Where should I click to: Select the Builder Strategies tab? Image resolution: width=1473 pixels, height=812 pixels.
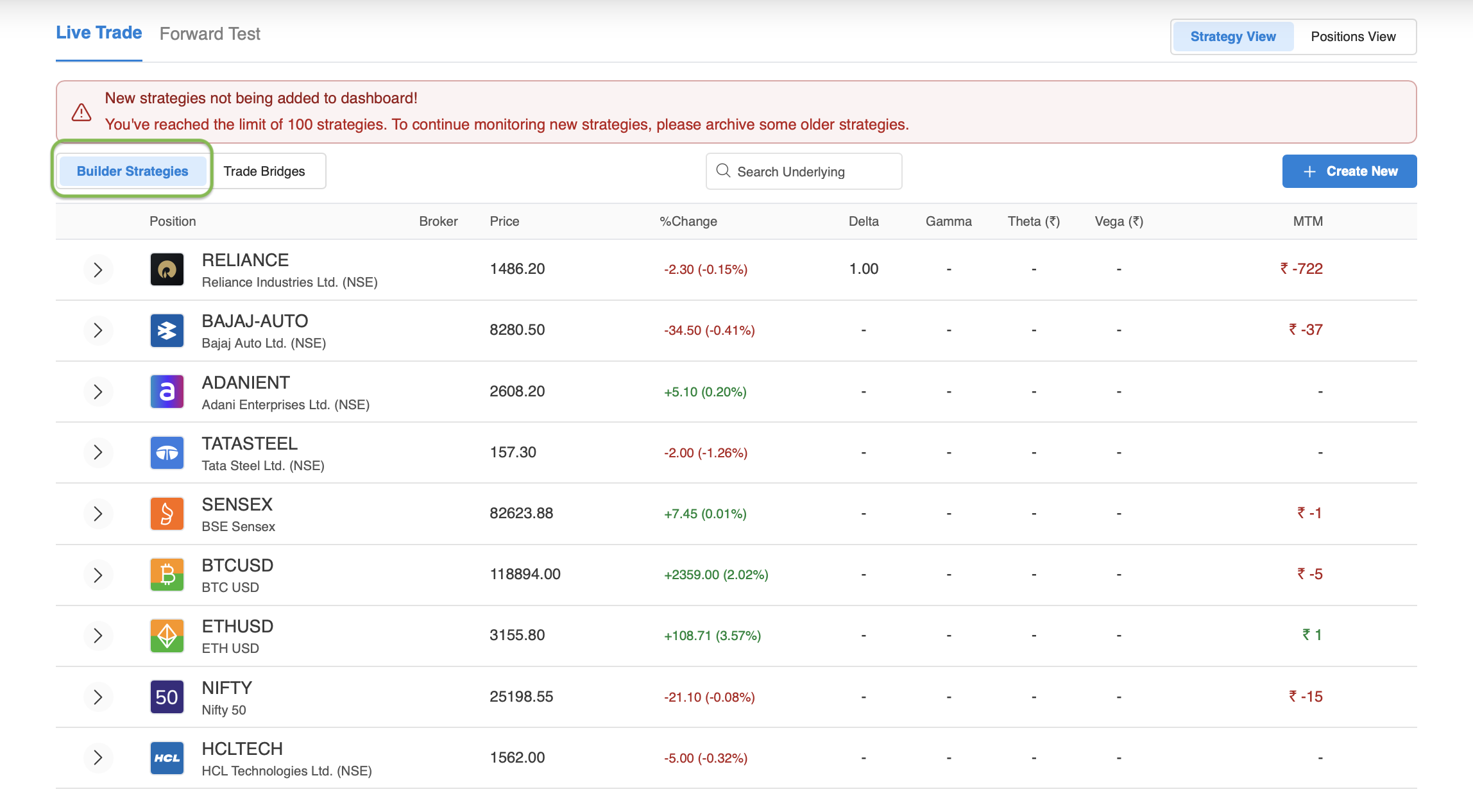(132, 171)
